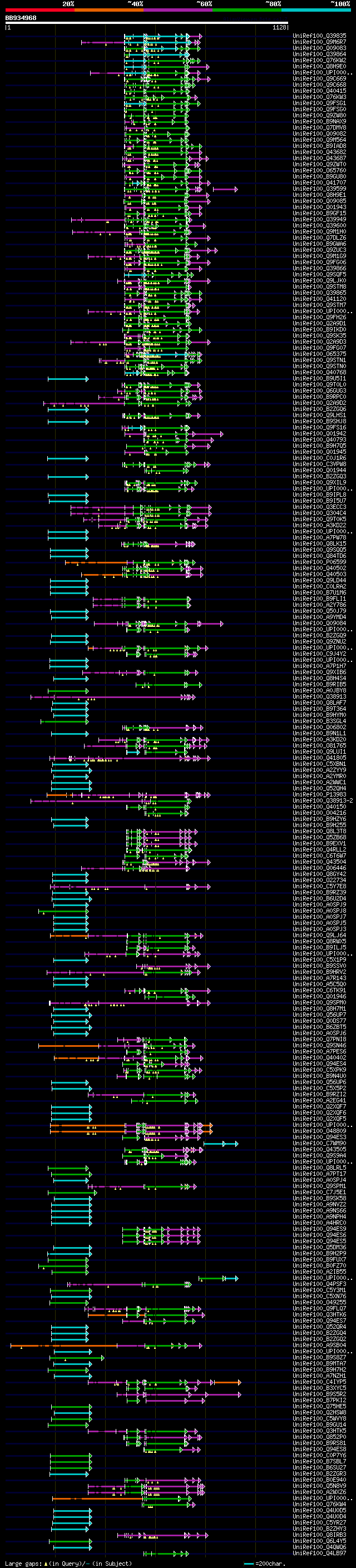
Task: Select row UniRef100_A9SB04
Action: click(319, 1346)
